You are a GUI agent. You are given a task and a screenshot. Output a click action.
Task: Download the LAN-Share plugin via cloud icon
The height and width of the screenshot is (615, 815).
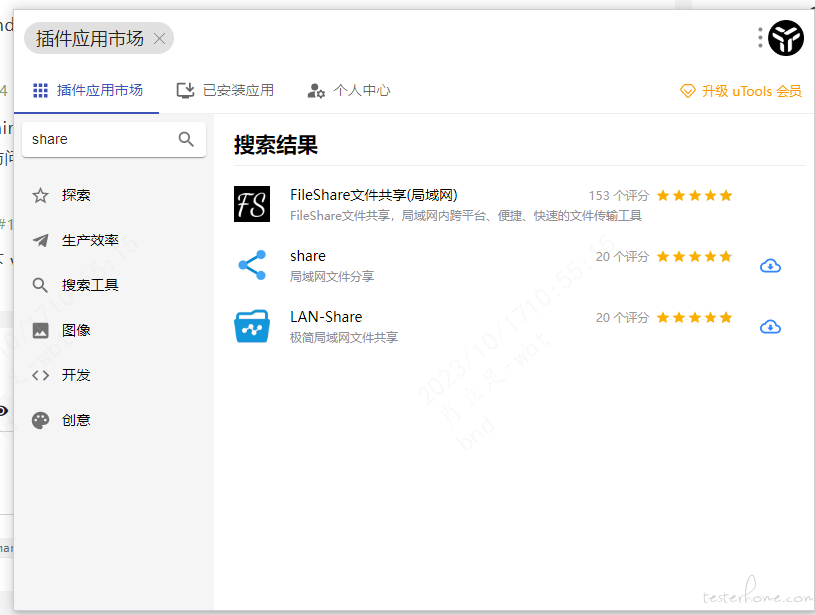pyautogui.click(x=770, y=326)
